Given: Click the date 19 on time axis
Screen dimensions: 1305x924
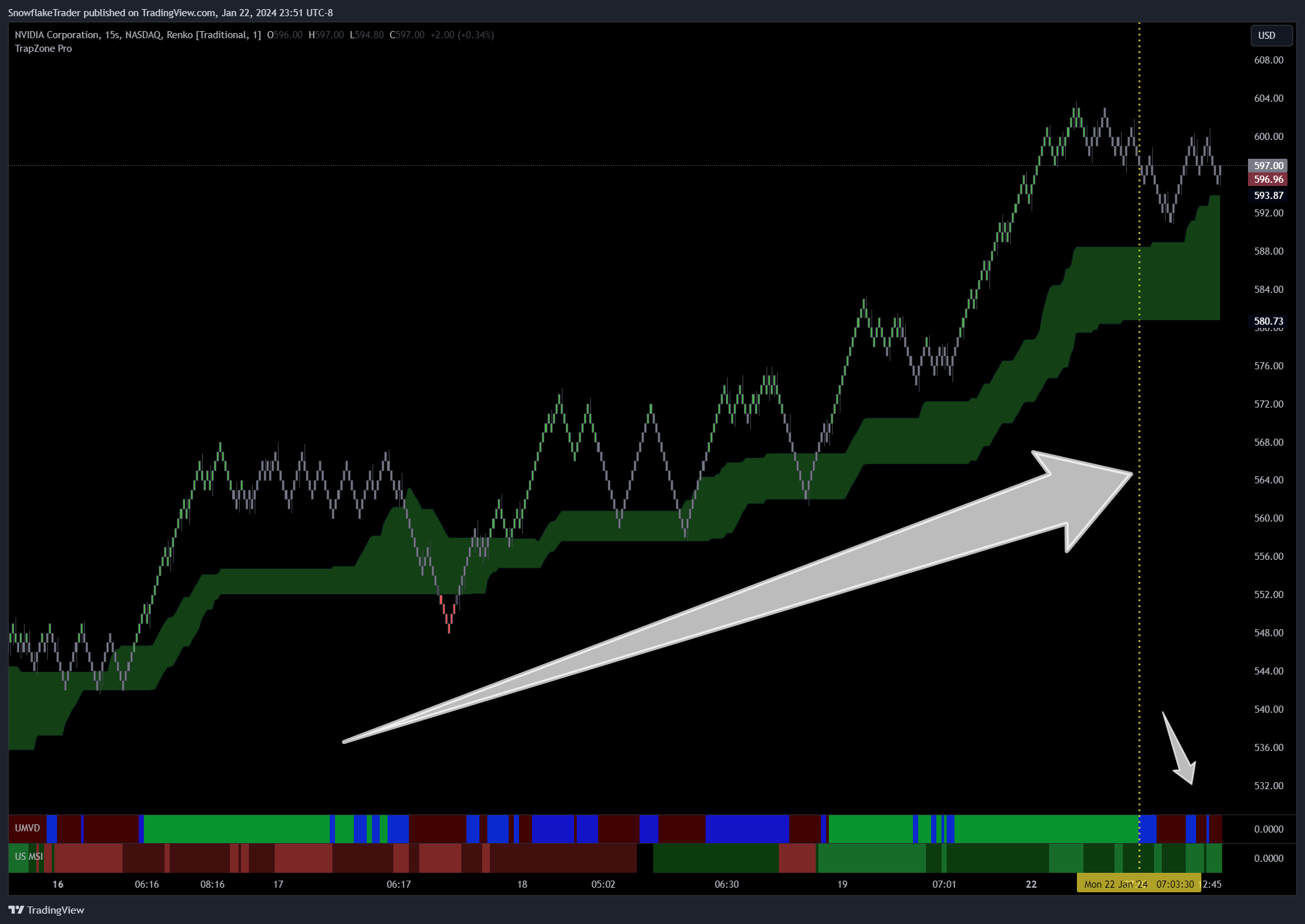Looking at the screenshot, I should 842,884.
